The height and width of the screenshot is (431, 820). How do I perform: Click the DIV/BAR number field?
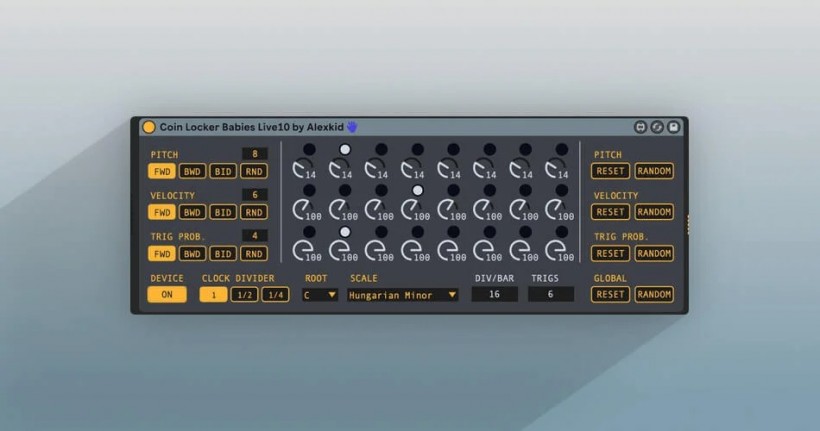(495, 294)
